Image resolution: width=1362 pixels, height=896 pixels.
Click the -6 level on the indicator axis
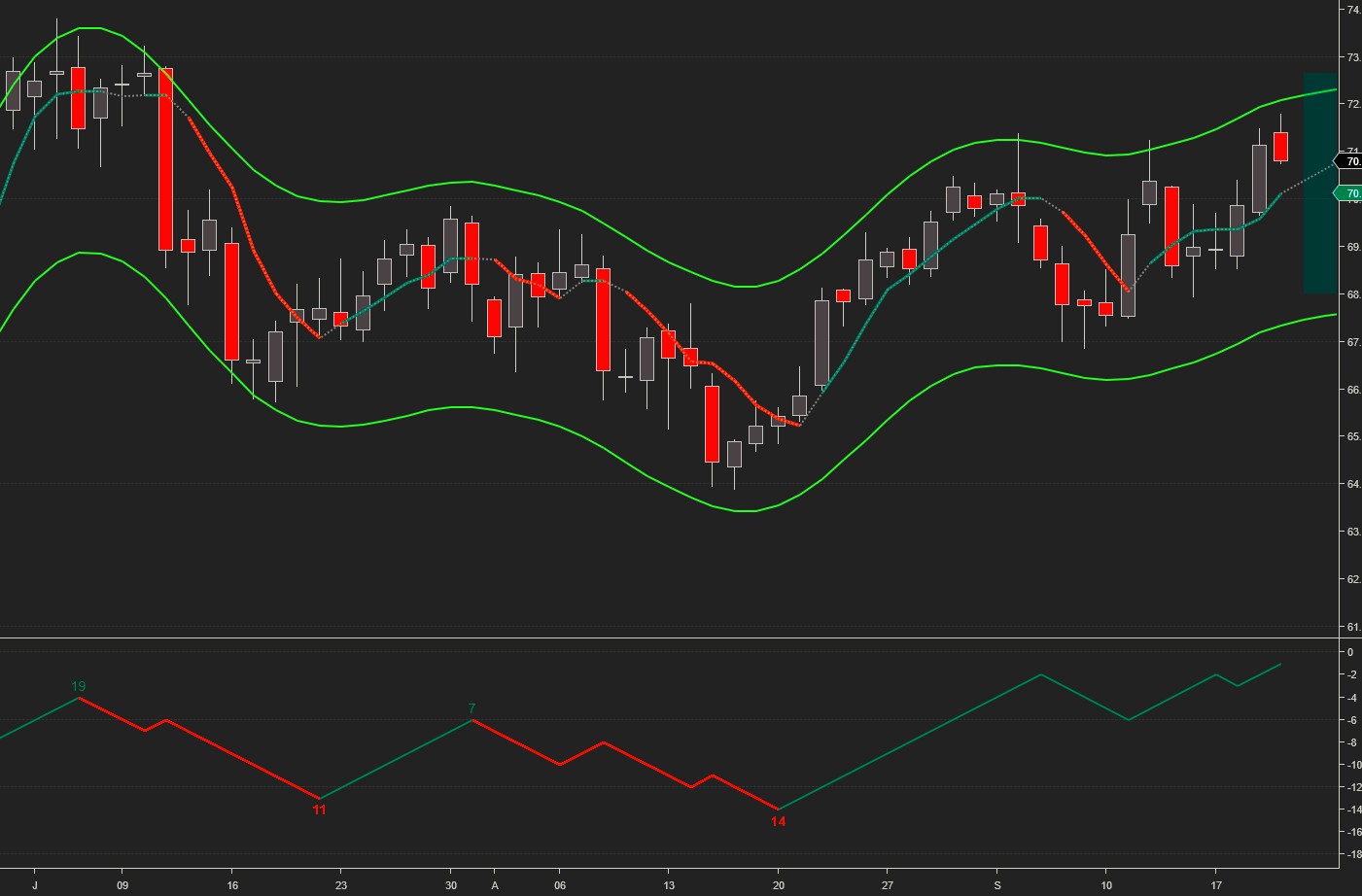tap(1350, 720)
